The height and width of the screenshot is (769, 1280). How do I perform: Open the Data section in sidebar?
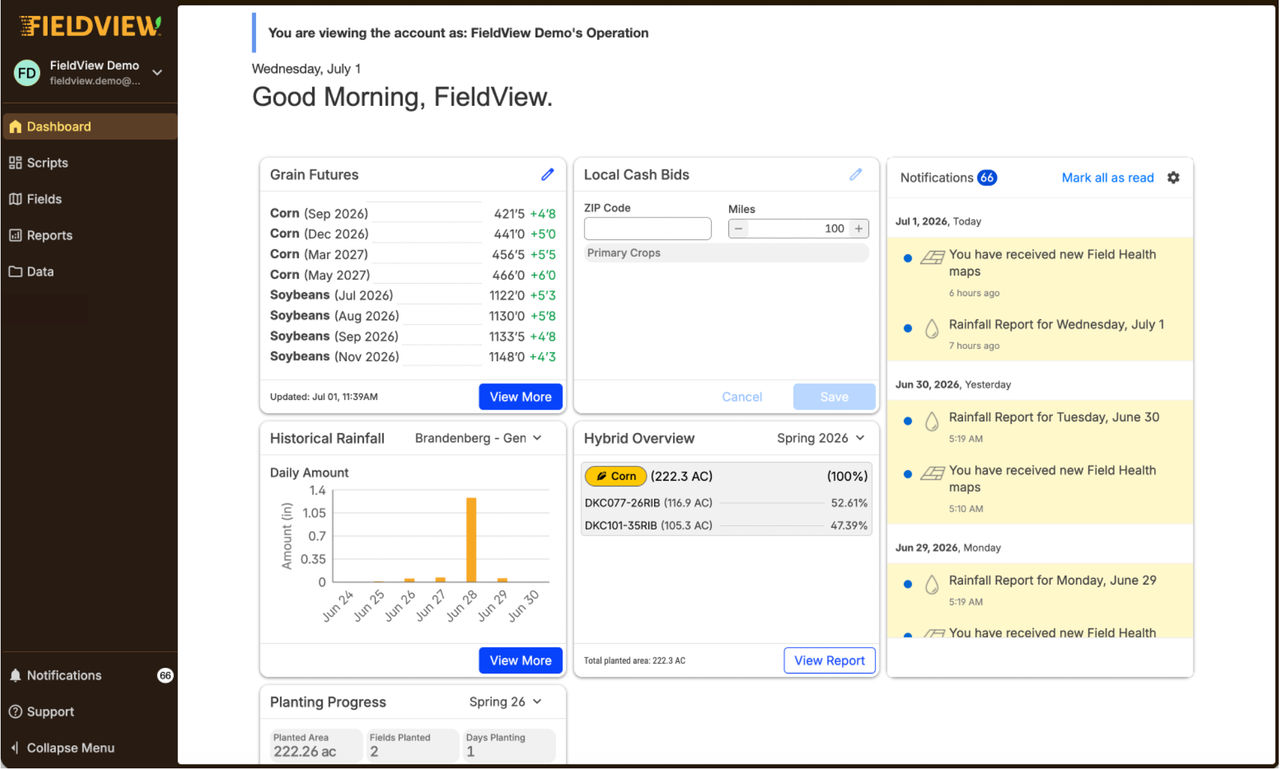tap(90, 271)
